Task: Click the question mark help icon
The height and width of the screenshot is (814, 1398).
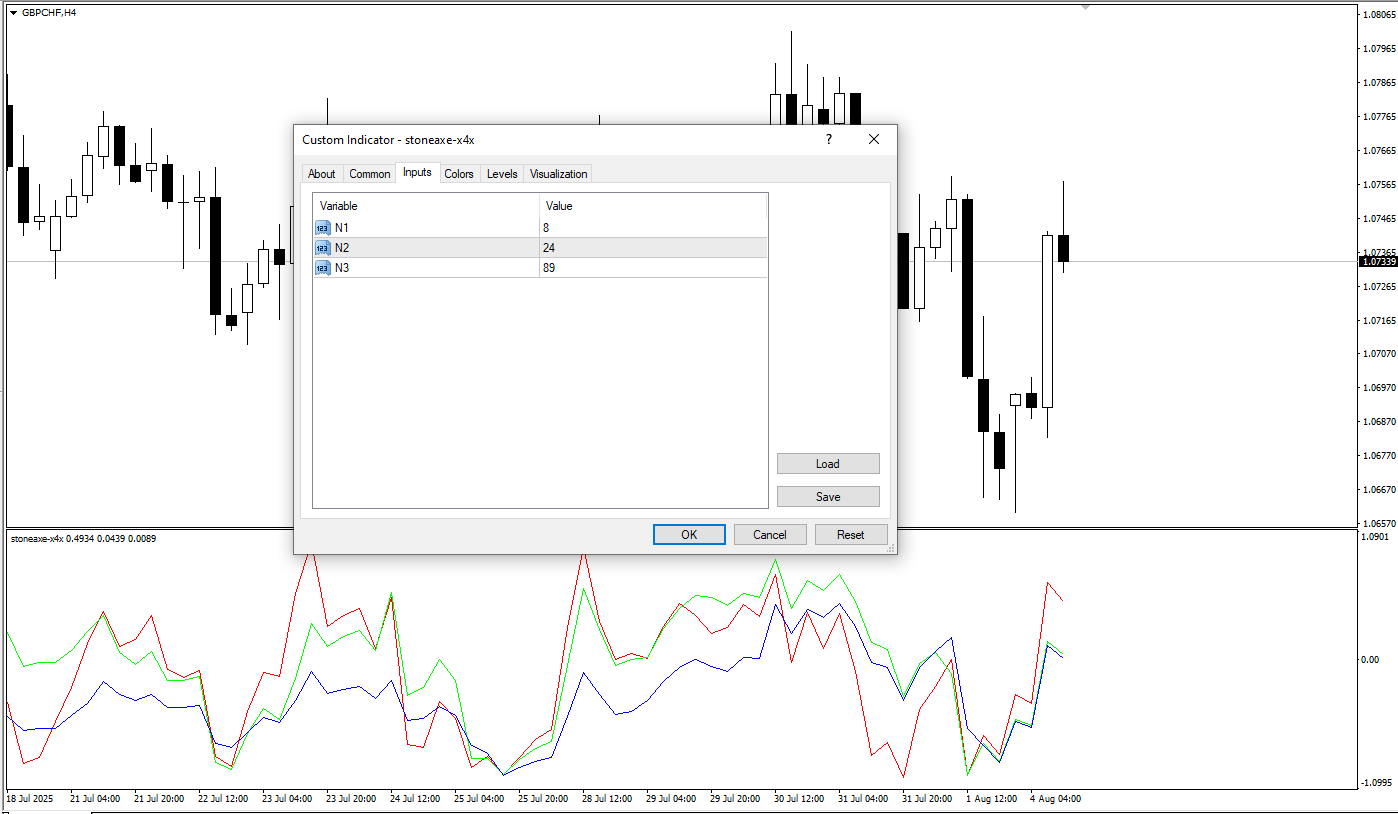Action: point(828,140)
